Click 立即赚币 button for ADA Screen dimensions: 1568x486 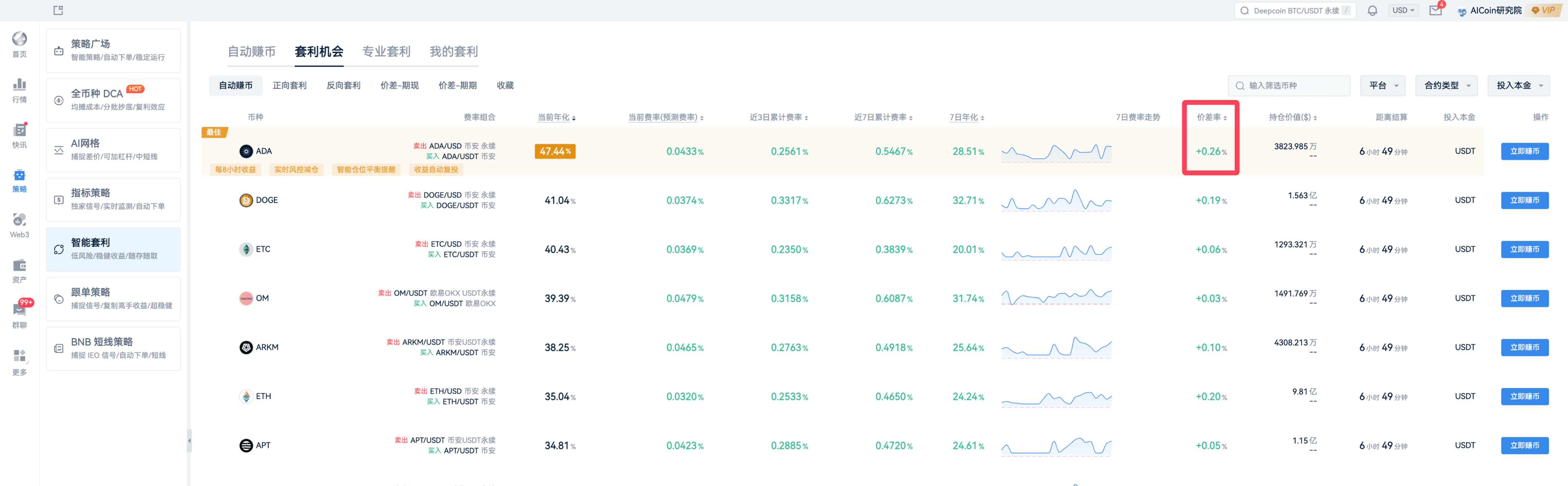1524,151
